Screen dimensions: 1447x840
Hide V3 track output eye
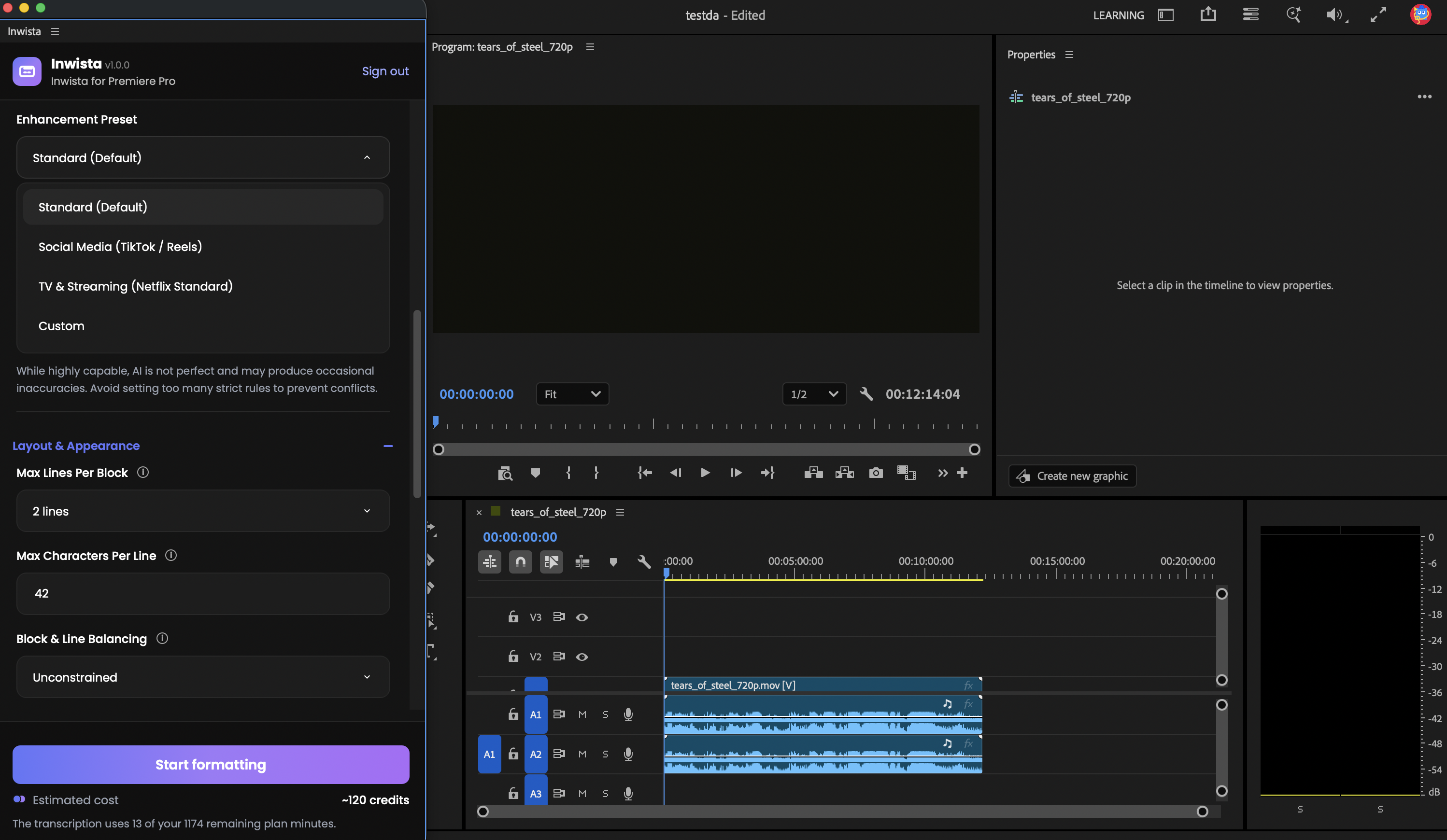tap(582, 617)
